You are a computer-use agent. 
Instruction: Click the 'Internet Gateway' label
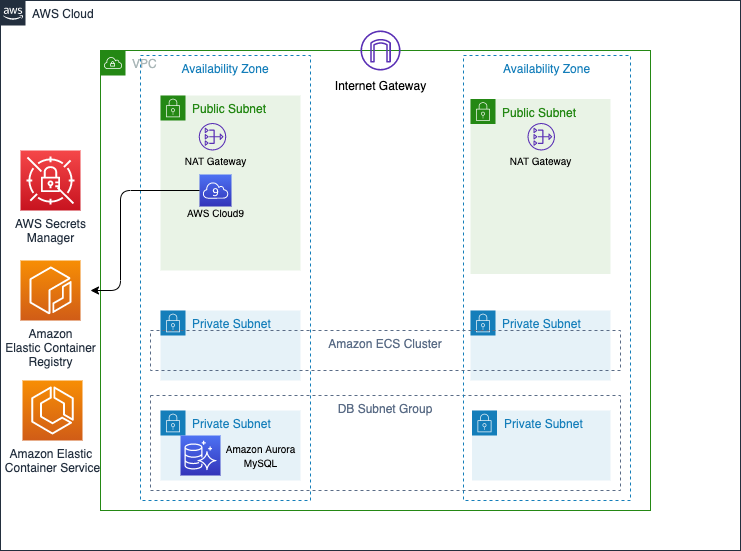coord(380,86)
